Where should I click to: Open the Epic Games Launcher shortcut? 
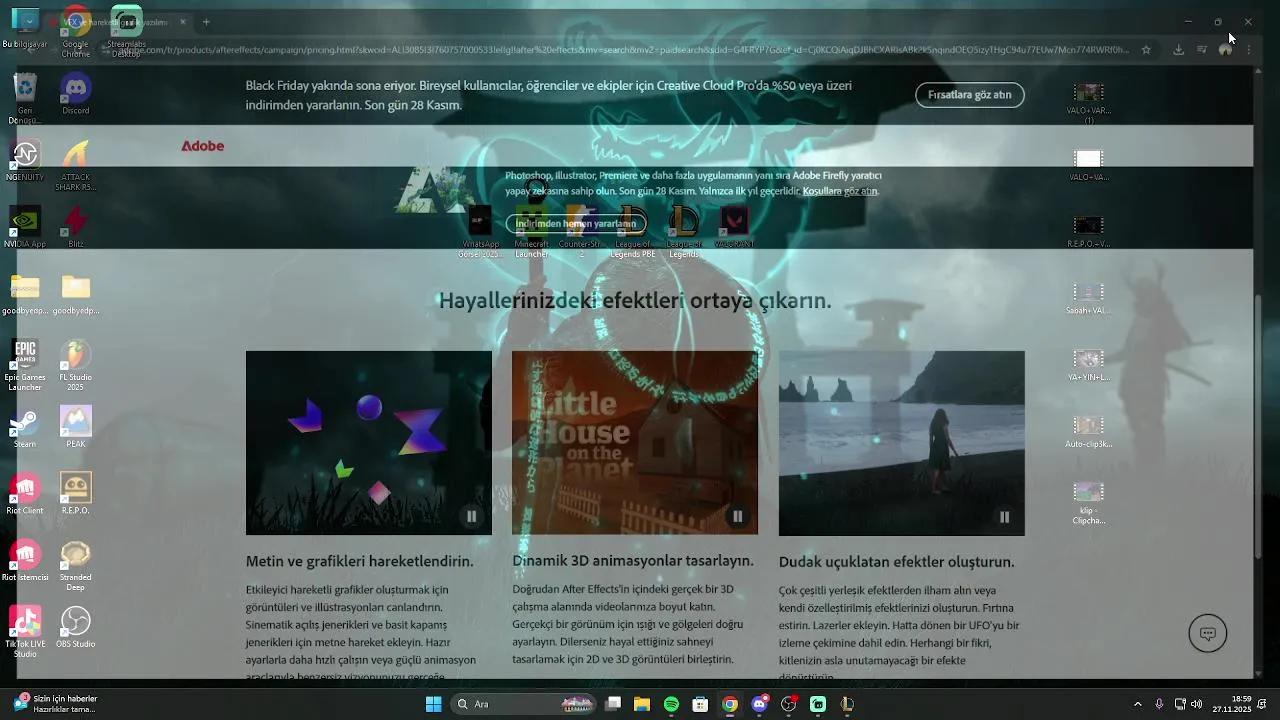click(25, 364)
